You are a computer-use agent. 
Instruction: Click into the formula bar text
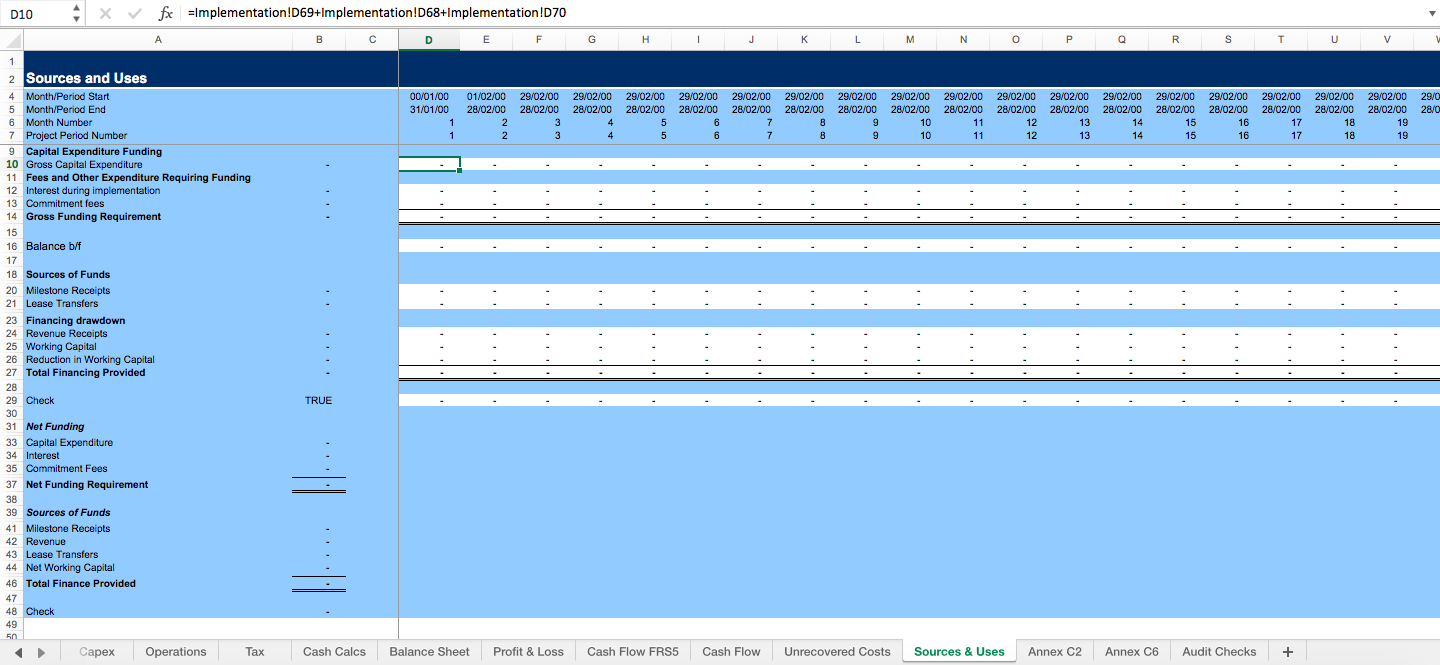tap(800, 14)
